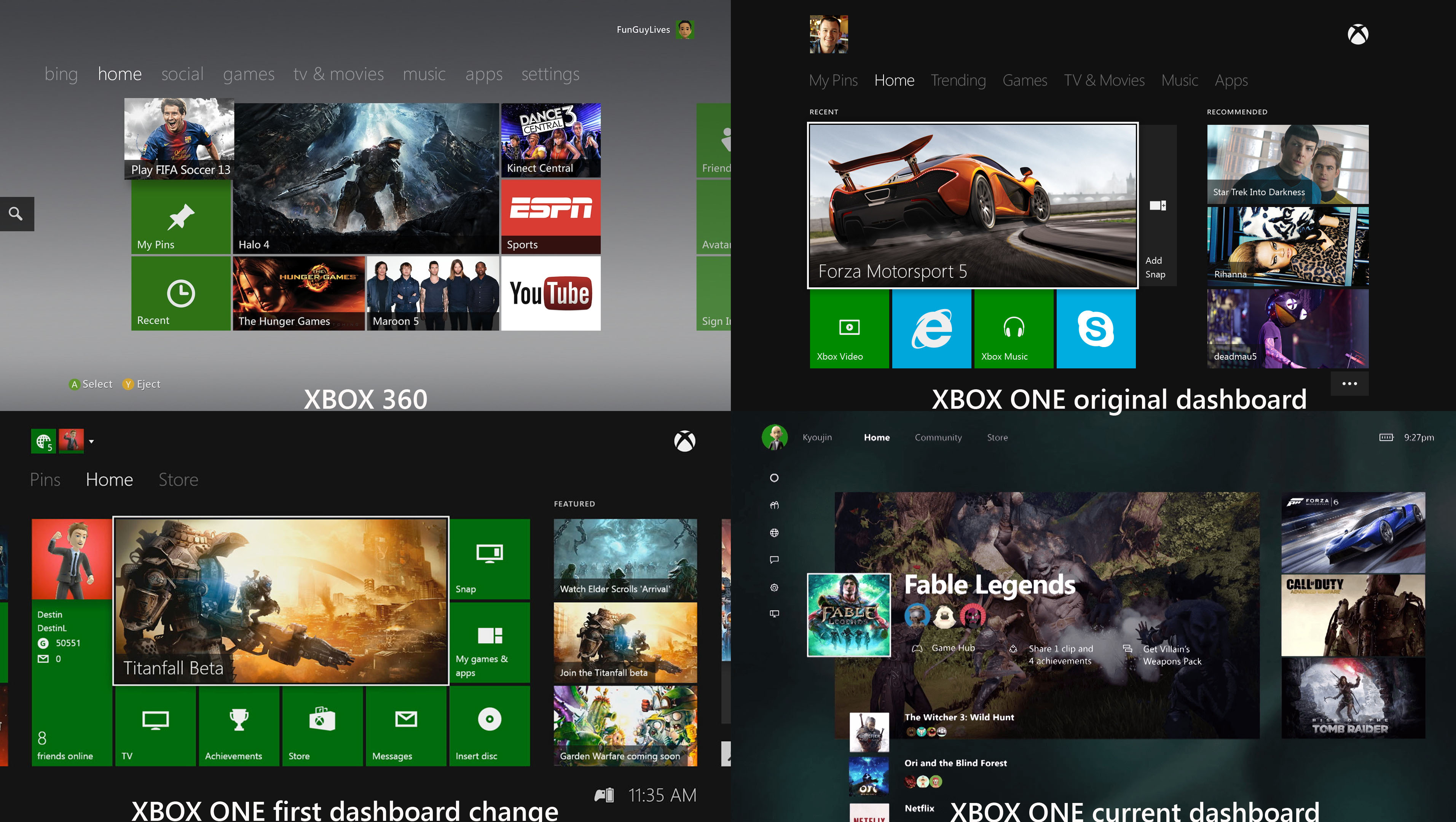The height and width of the screenshot is (822, 1456).
Task: Click the search magnifier icon on Xbox 360
Action: click(16, 213)
